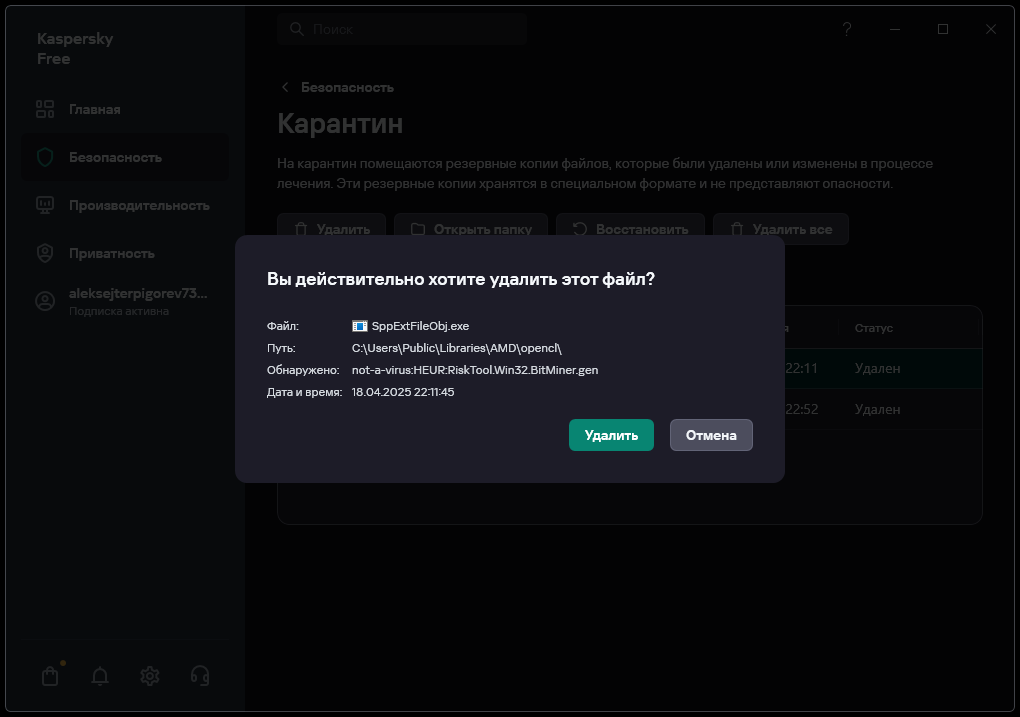Open the headset support icon
The image size is (1020, 717).
click(200, 676)
